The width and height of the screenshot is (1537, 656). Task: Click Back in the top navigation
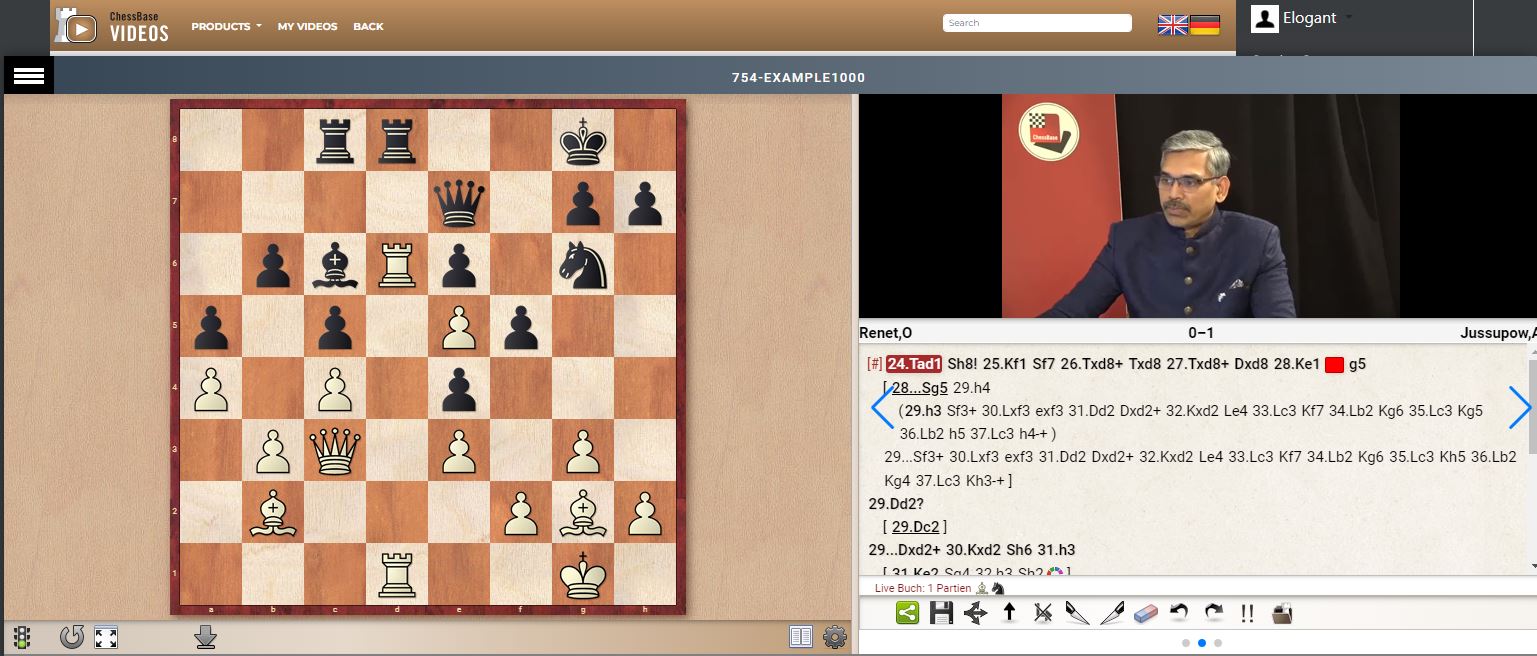tap(368, 26)
